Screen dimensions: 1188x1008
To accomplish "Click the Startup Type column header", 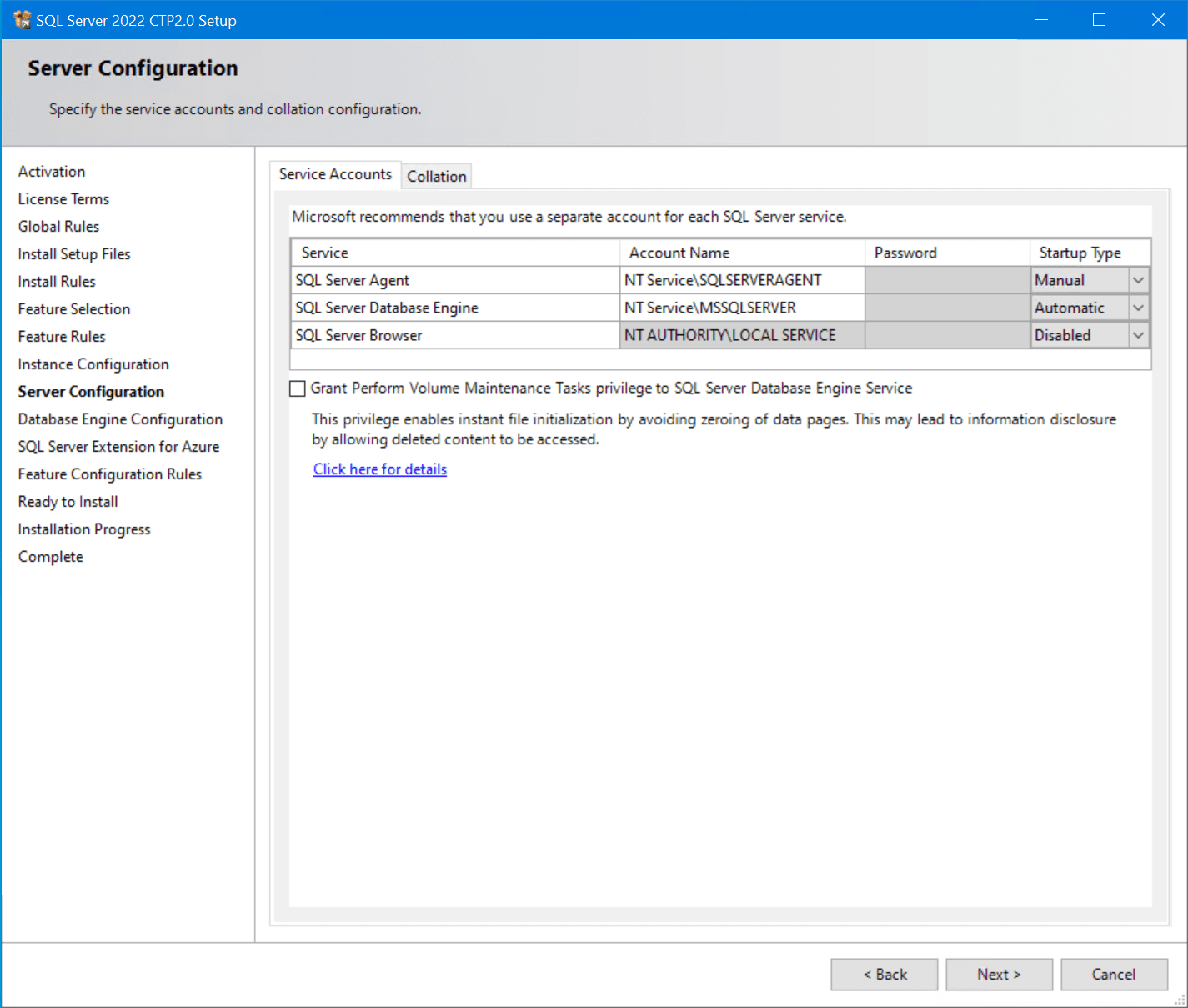I will (1090, 253).
